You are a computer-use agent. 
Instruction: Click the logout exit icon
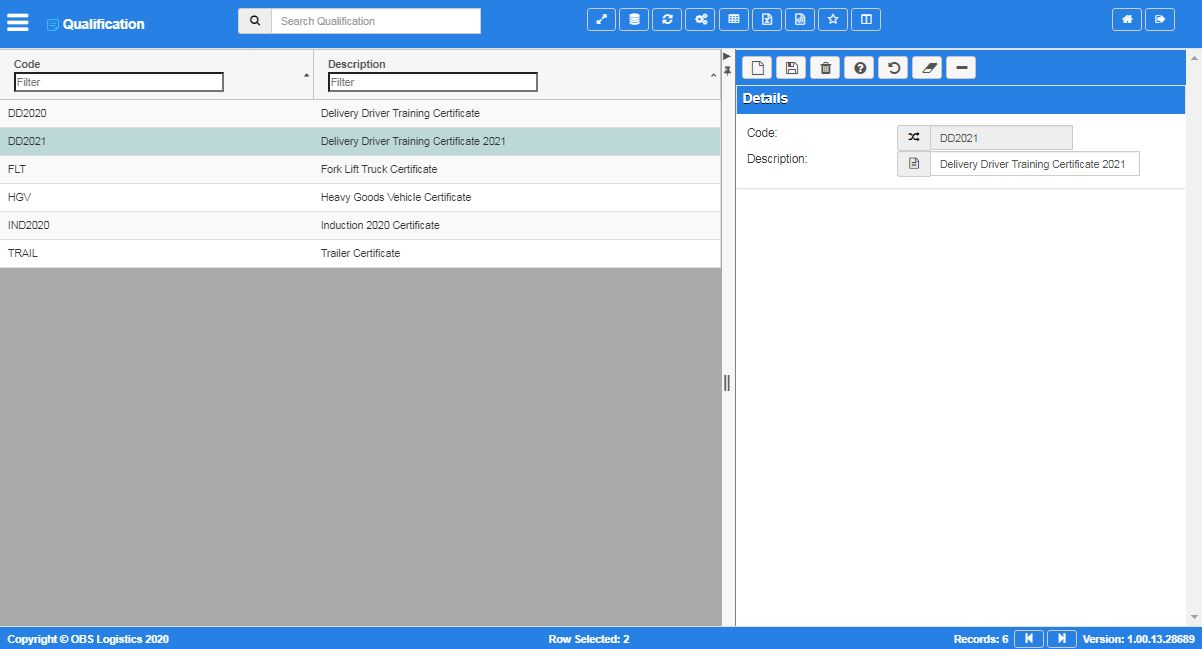point(1160,19)
